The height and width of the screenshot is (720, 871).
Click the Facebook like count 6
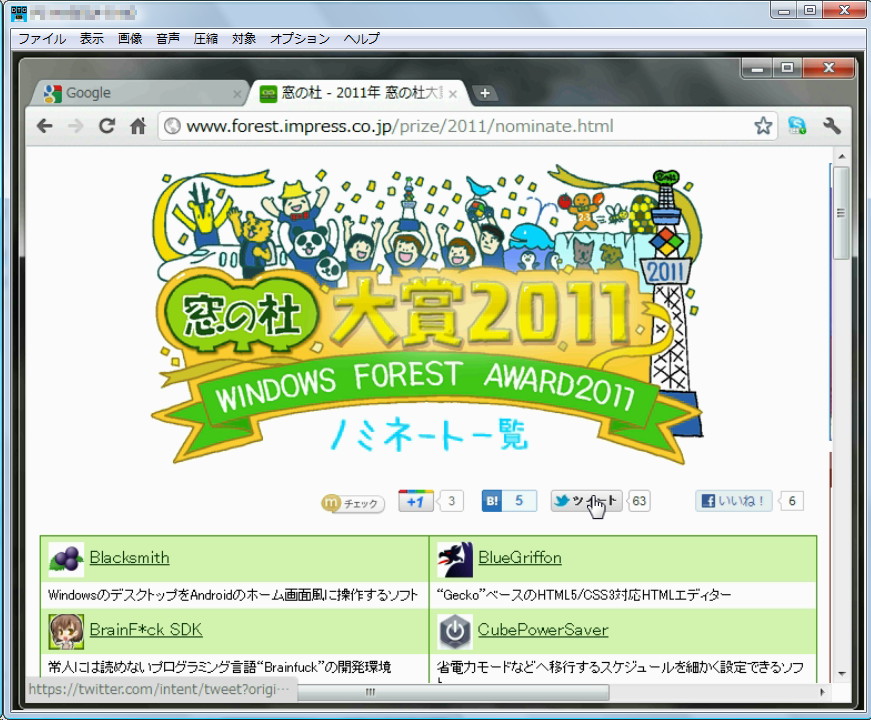(791, 501)
